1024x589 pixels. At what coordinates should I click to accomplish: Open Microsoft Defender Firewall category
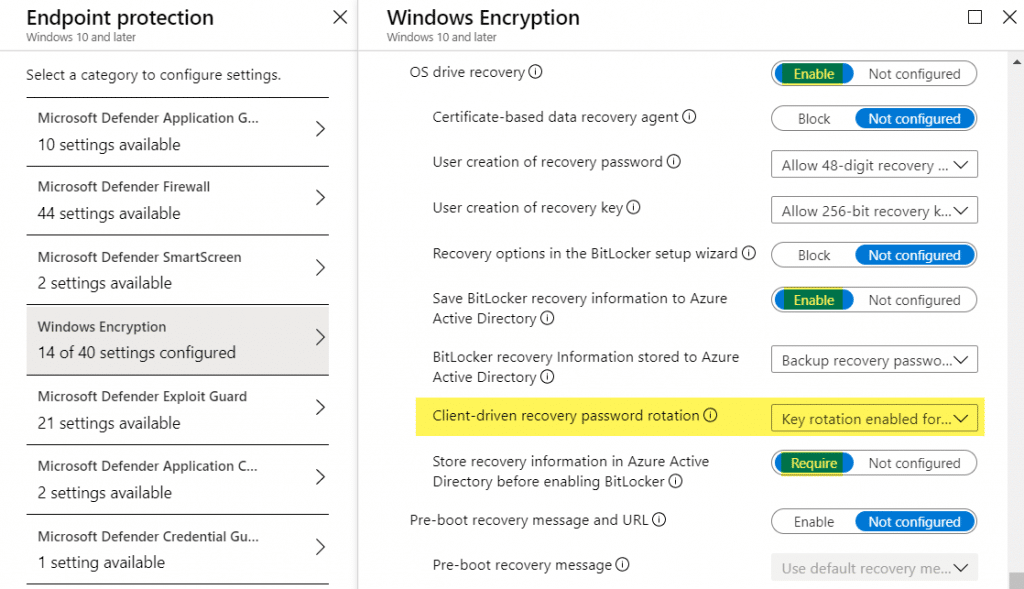point(178,200)
